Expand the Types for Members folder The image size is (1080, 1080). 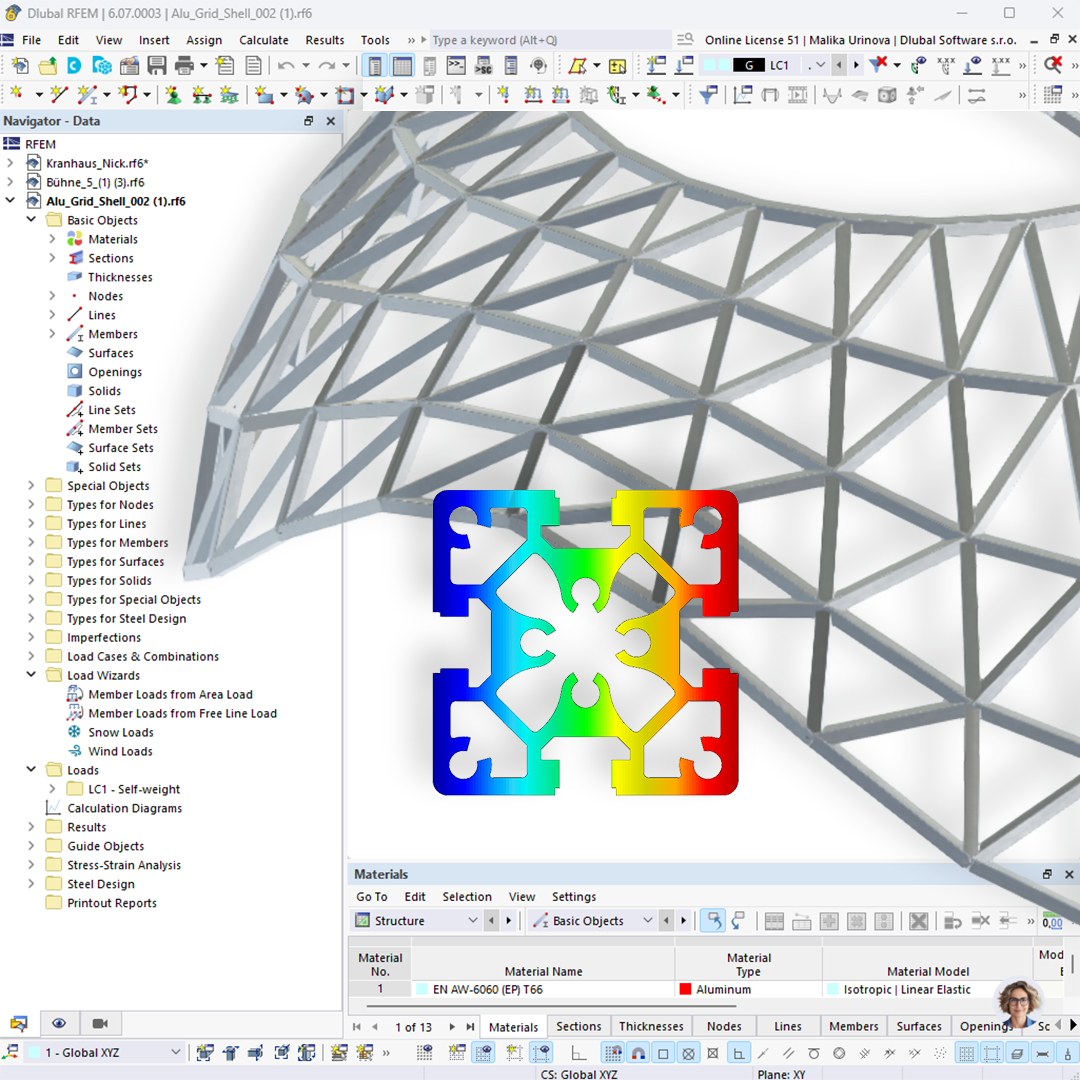[30, 542]
